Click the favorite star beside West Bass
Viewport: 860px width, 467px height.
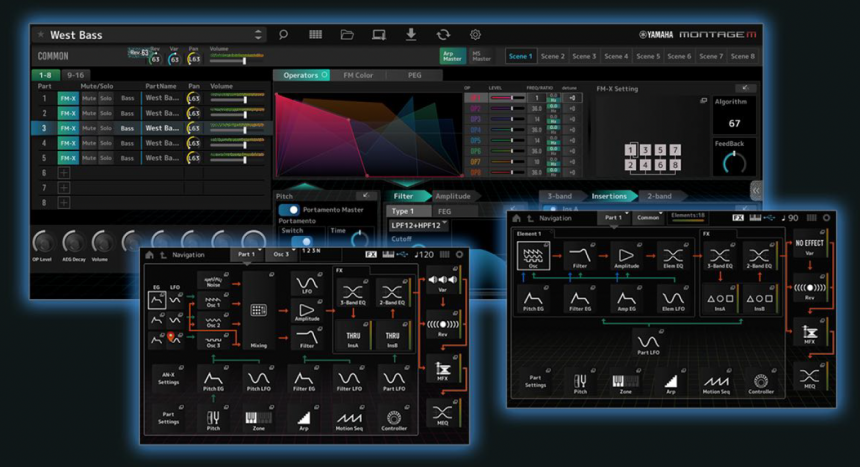(41, 35)
